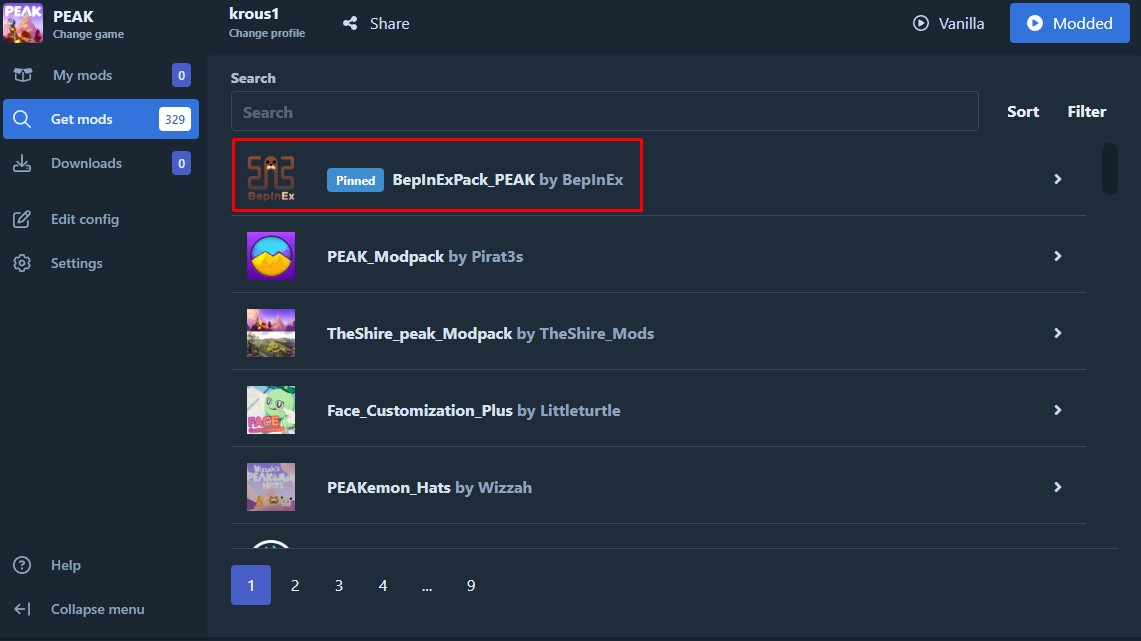Click Get mods count badge 329
1141x641 pixels.
[175, 119]
